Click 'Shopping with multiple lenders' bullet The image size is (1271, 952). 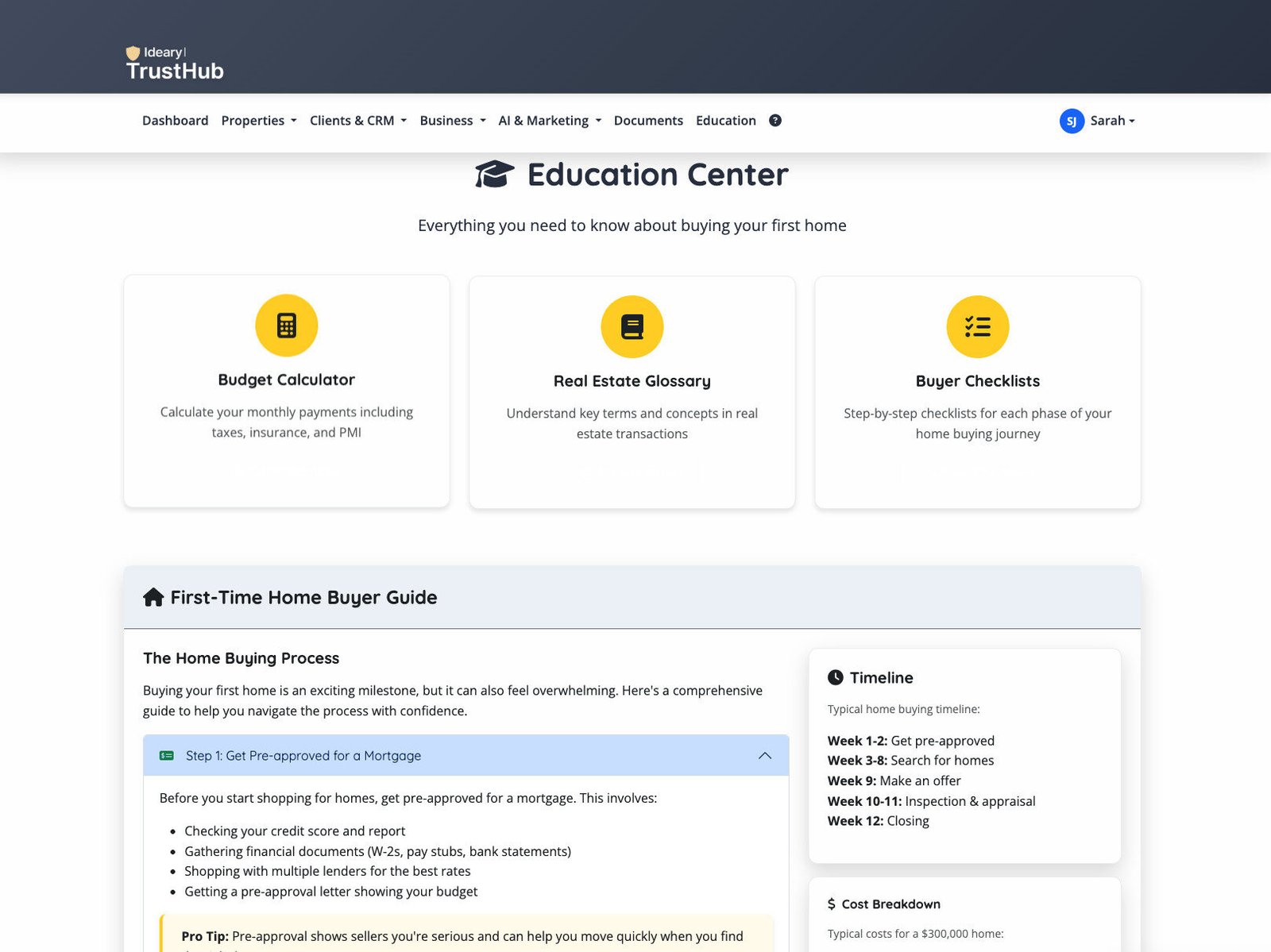tap(327, 871)
